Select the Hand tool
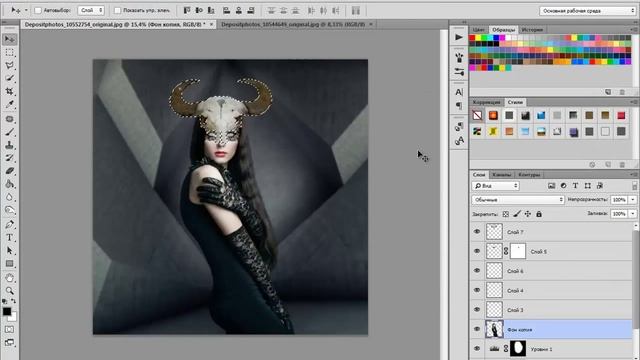Screen dimensions: 640x360 click(x=9, y=278)
